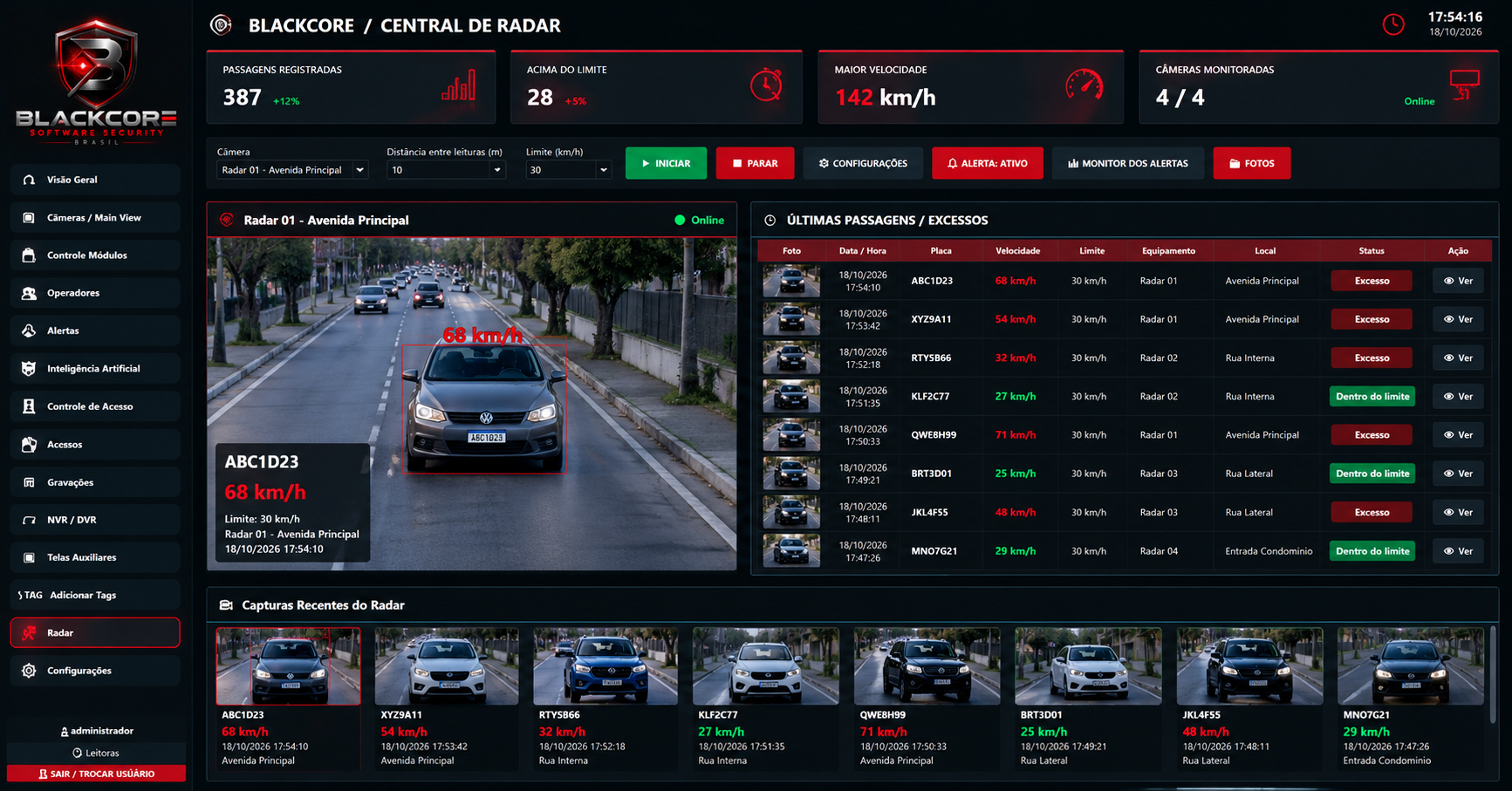Click the Excesso status for QWE8H99
The image size is (1512, 791).
tap(1372, 435)
